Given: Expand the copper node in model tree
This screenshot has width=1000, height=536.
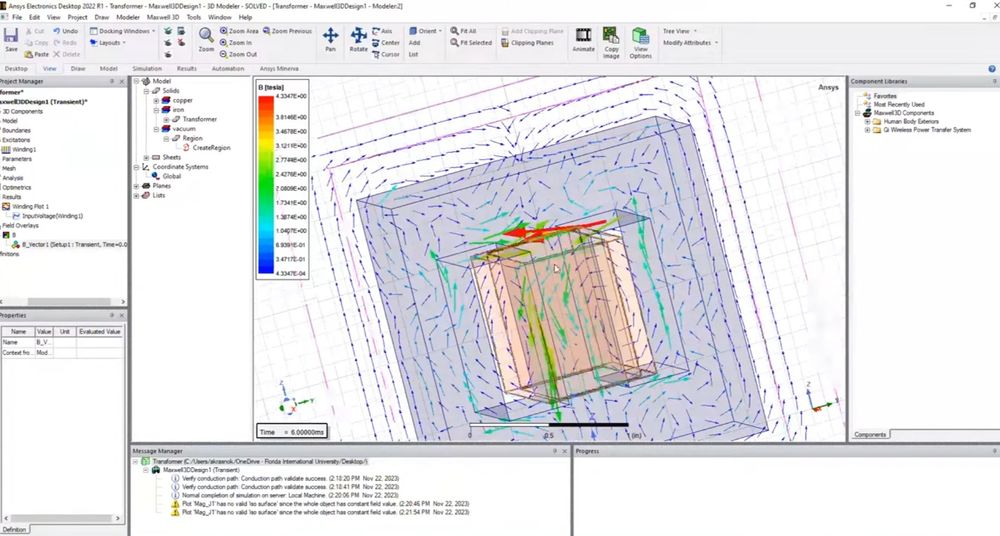Looking at the screenshot, I should [x=156, y=100].
